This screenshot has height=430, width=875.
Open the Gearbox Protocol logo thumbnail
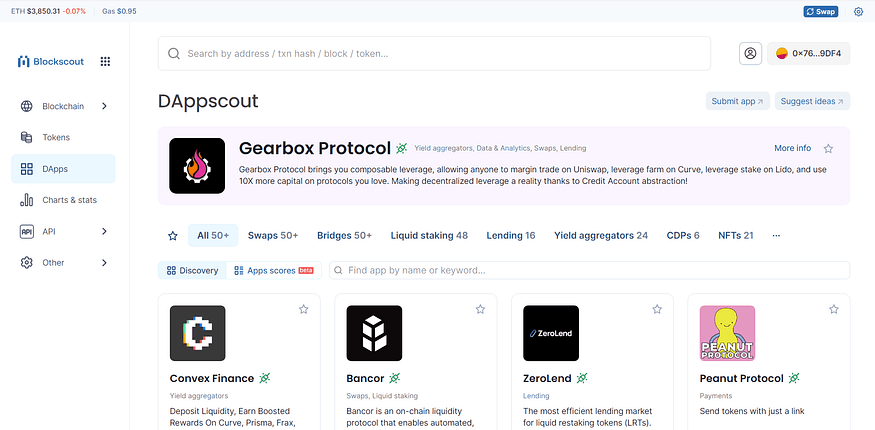[x=197, y=166]
